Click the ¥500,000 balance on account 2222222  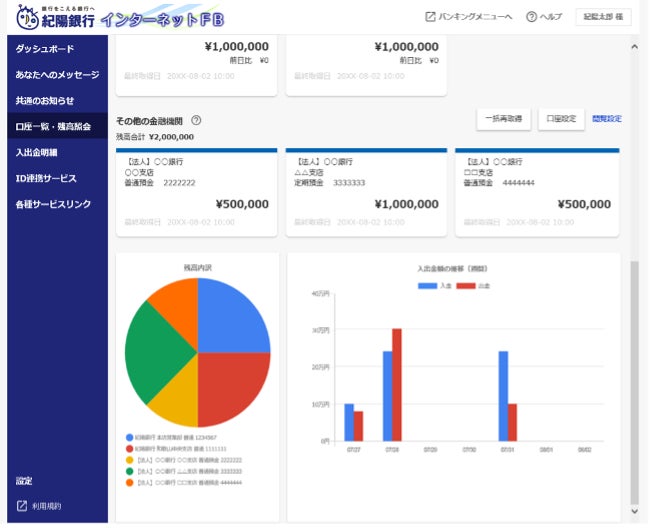pos(242,204)
